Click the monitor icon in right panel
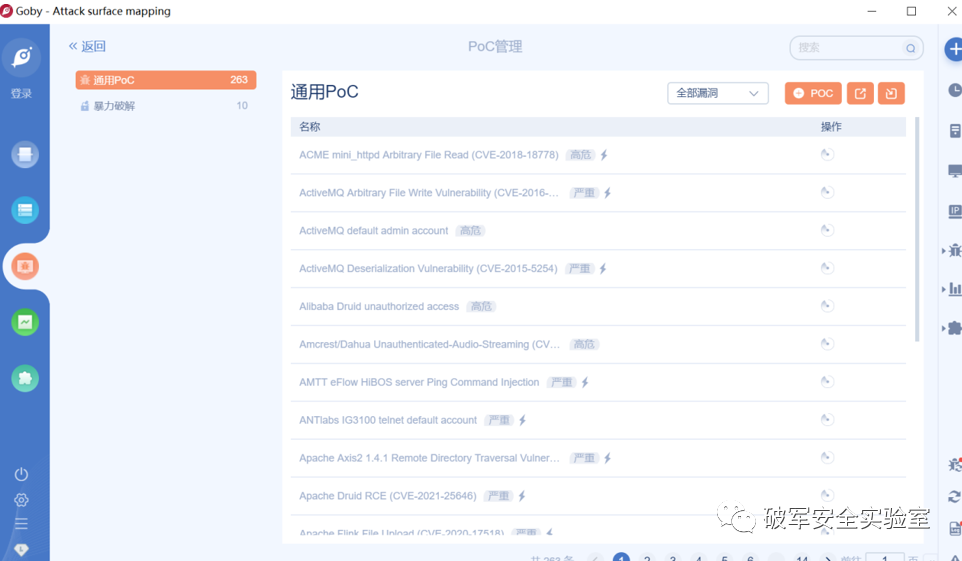The image size is (962, 561). (955, 171)
